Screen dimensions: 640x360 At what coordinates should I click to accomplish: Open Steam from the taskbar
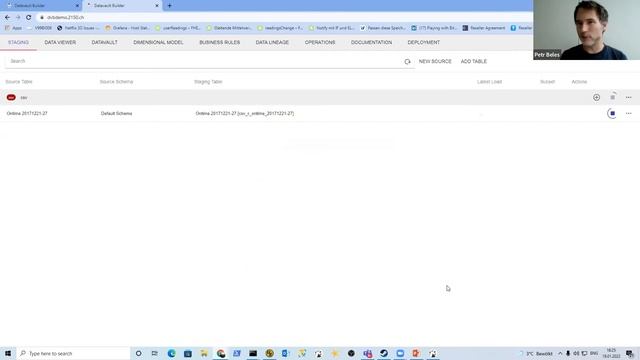pyautogui.click(x=384, y=353)
